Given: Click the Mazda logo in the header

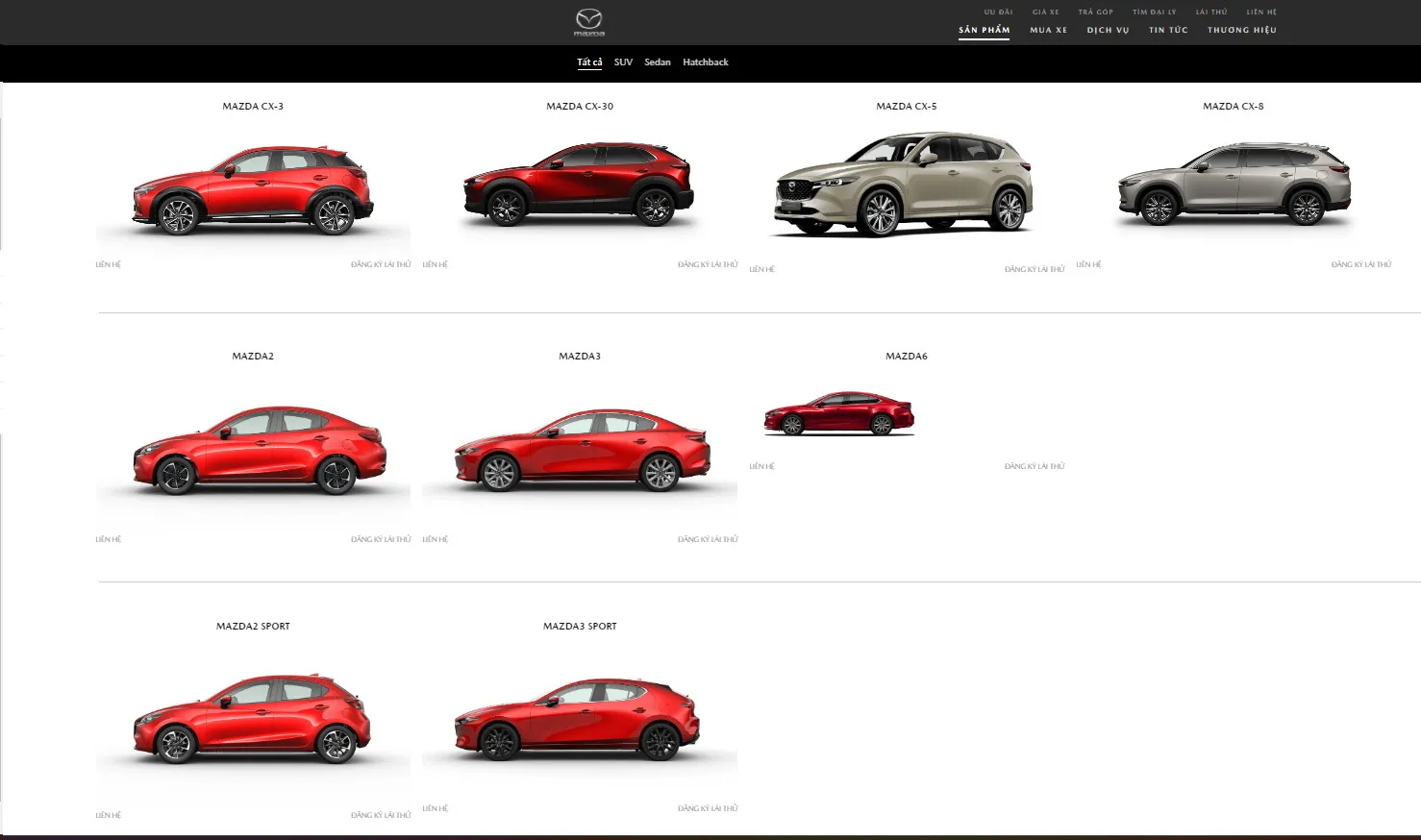Looking at the screenshot, I should (589, 22).
